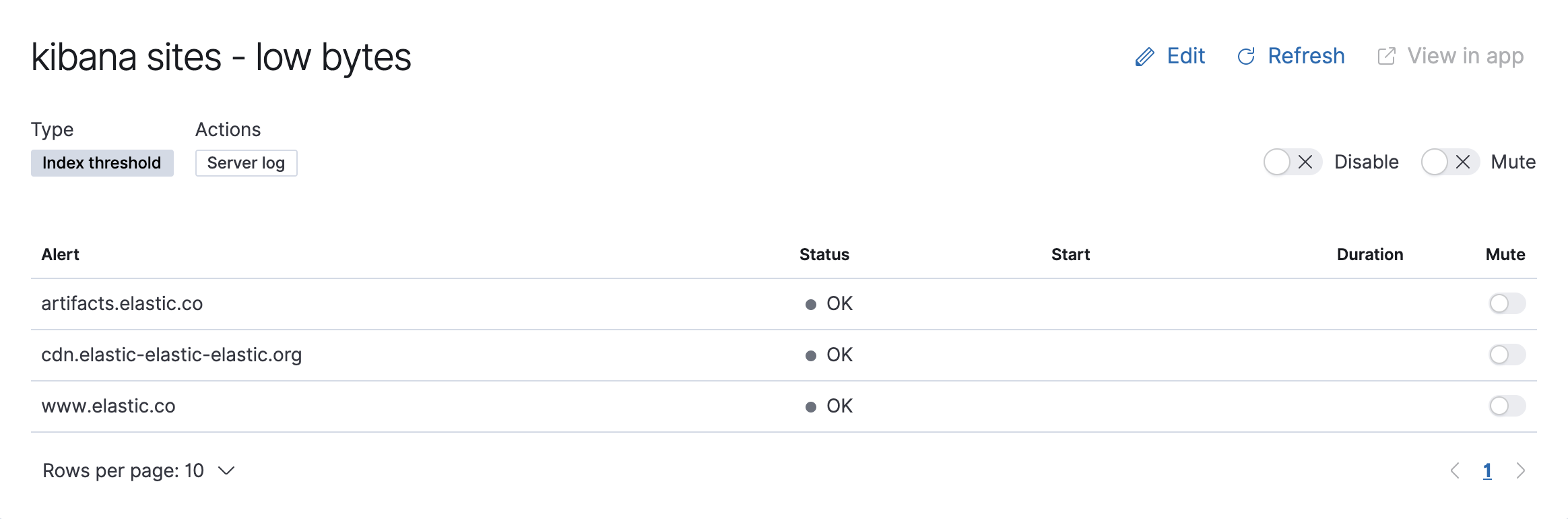Screen dimensions: 1568x519
Task: Toggle mute for www.elastic.co row
Action: pos(1507,406)
